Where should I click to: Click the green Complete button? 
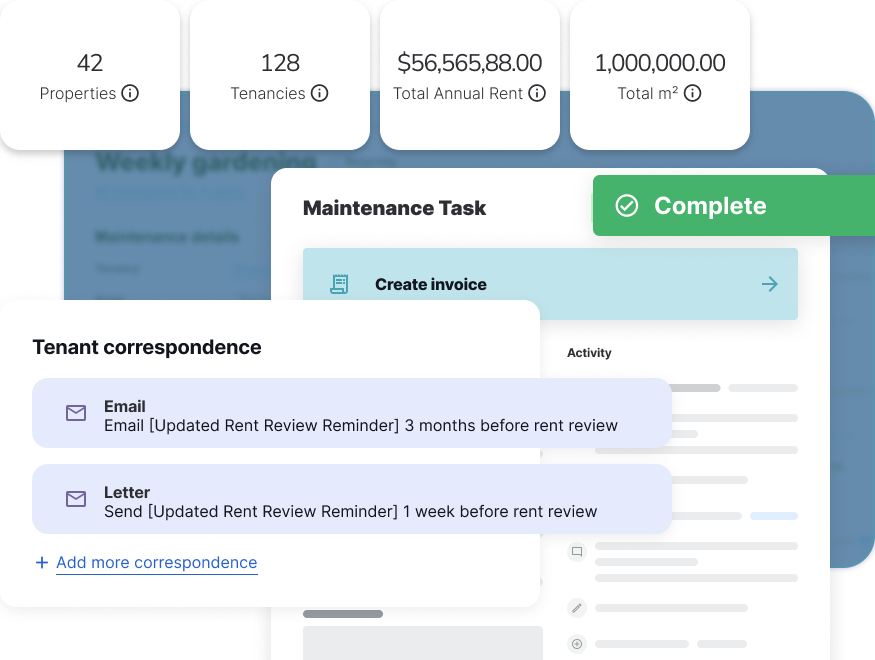(x=734, y=205)
